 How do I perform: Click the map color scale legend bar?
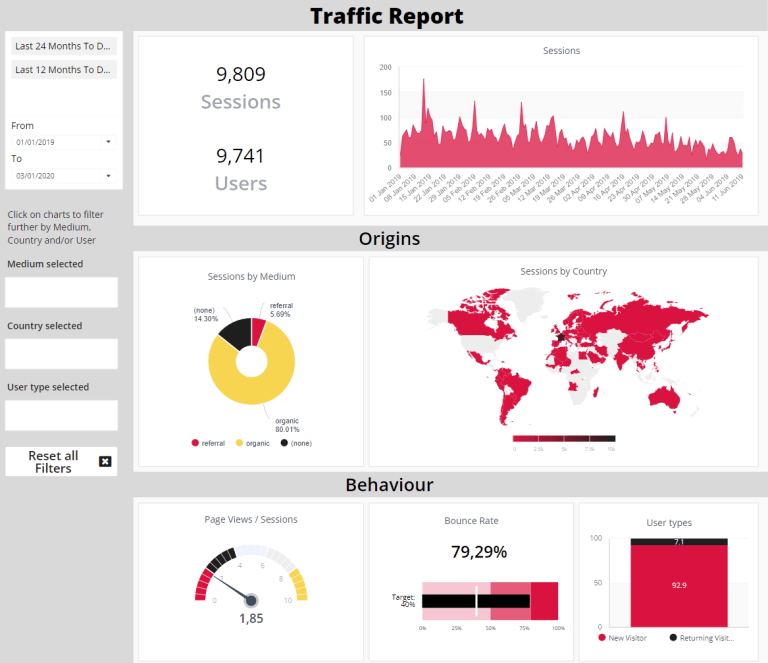[564, 438]
